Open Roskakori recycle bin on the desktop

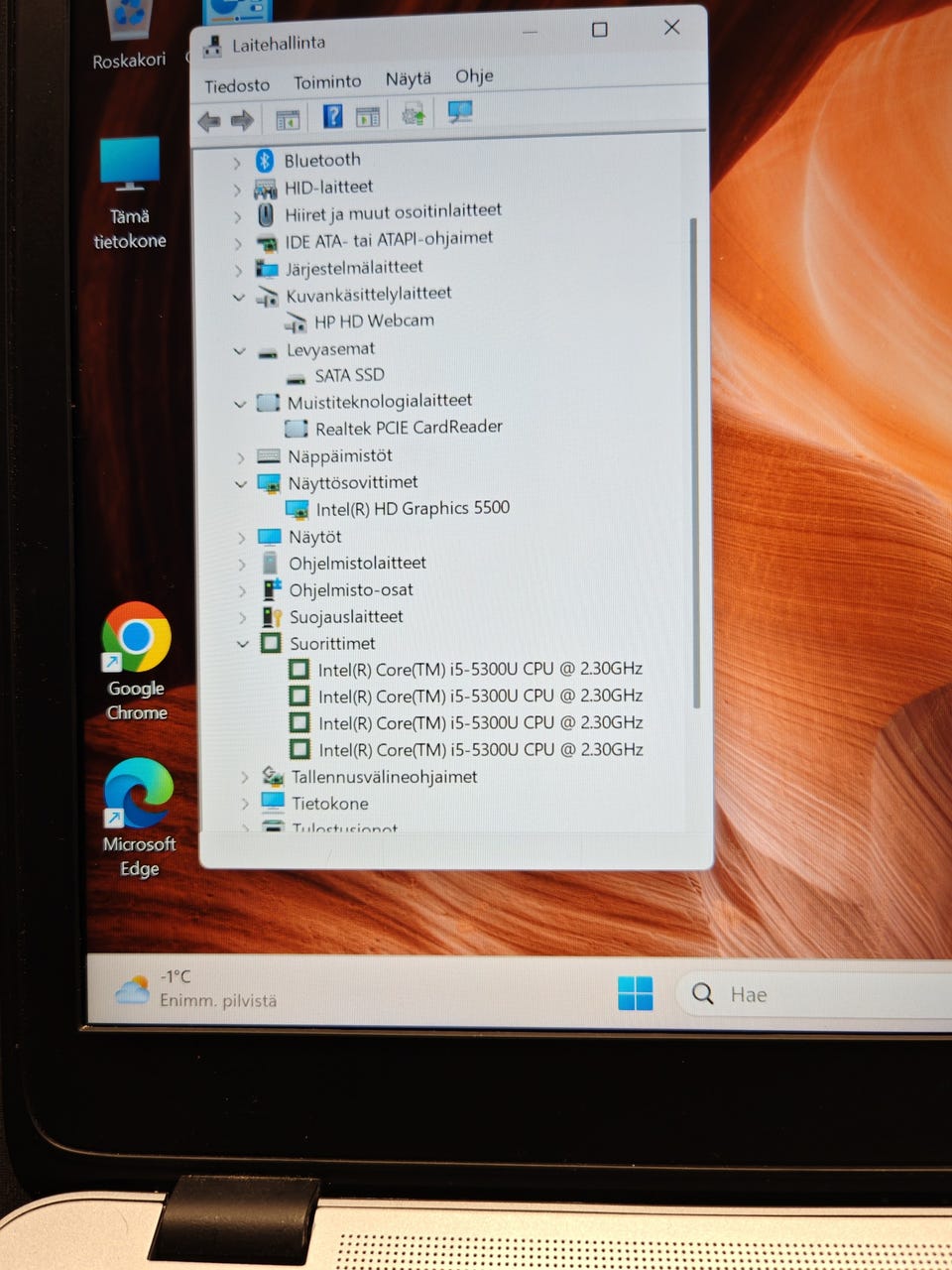click(x=129, y=36)
